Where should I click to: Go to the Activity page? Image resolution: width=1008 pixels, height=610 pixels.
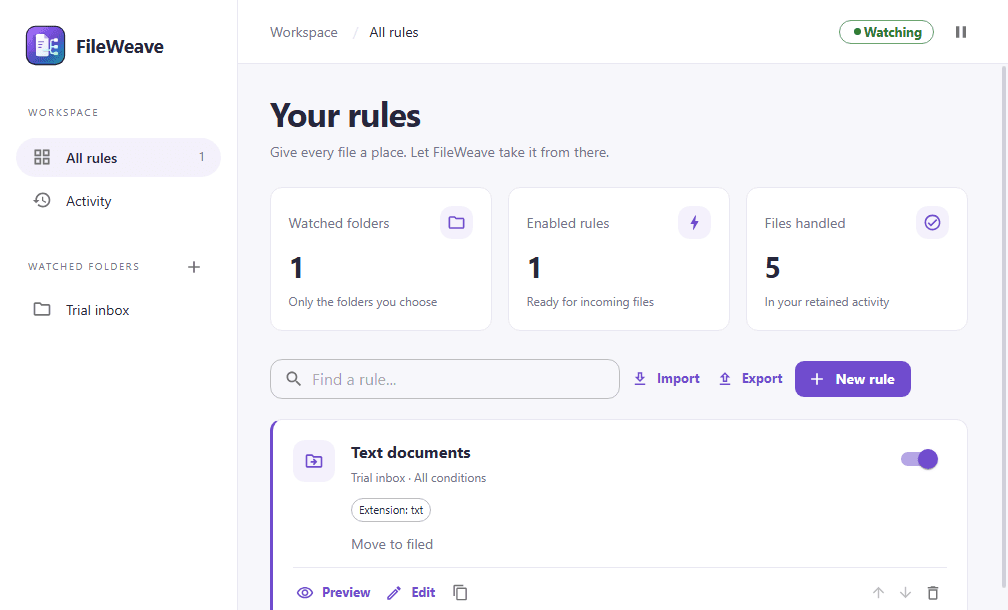point(118,201)
